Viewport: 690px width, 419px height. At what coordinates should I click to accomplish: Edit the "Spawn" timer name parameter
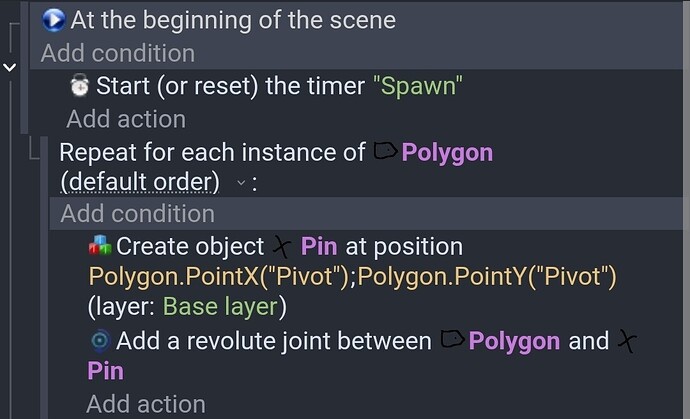(x=417, y=86)
